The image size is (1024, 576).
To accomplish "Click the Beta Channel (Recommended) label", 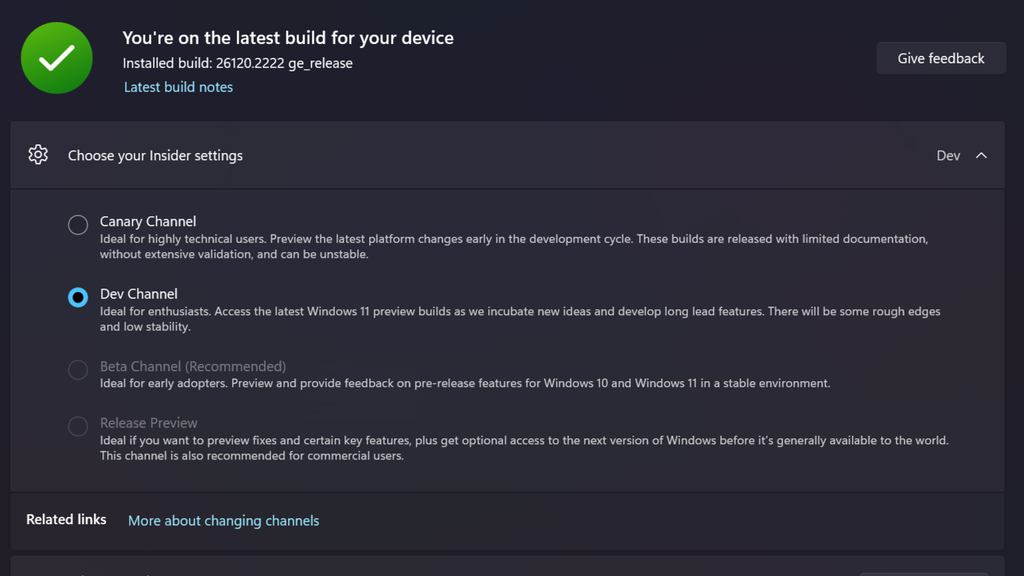I will click(193, 366).
